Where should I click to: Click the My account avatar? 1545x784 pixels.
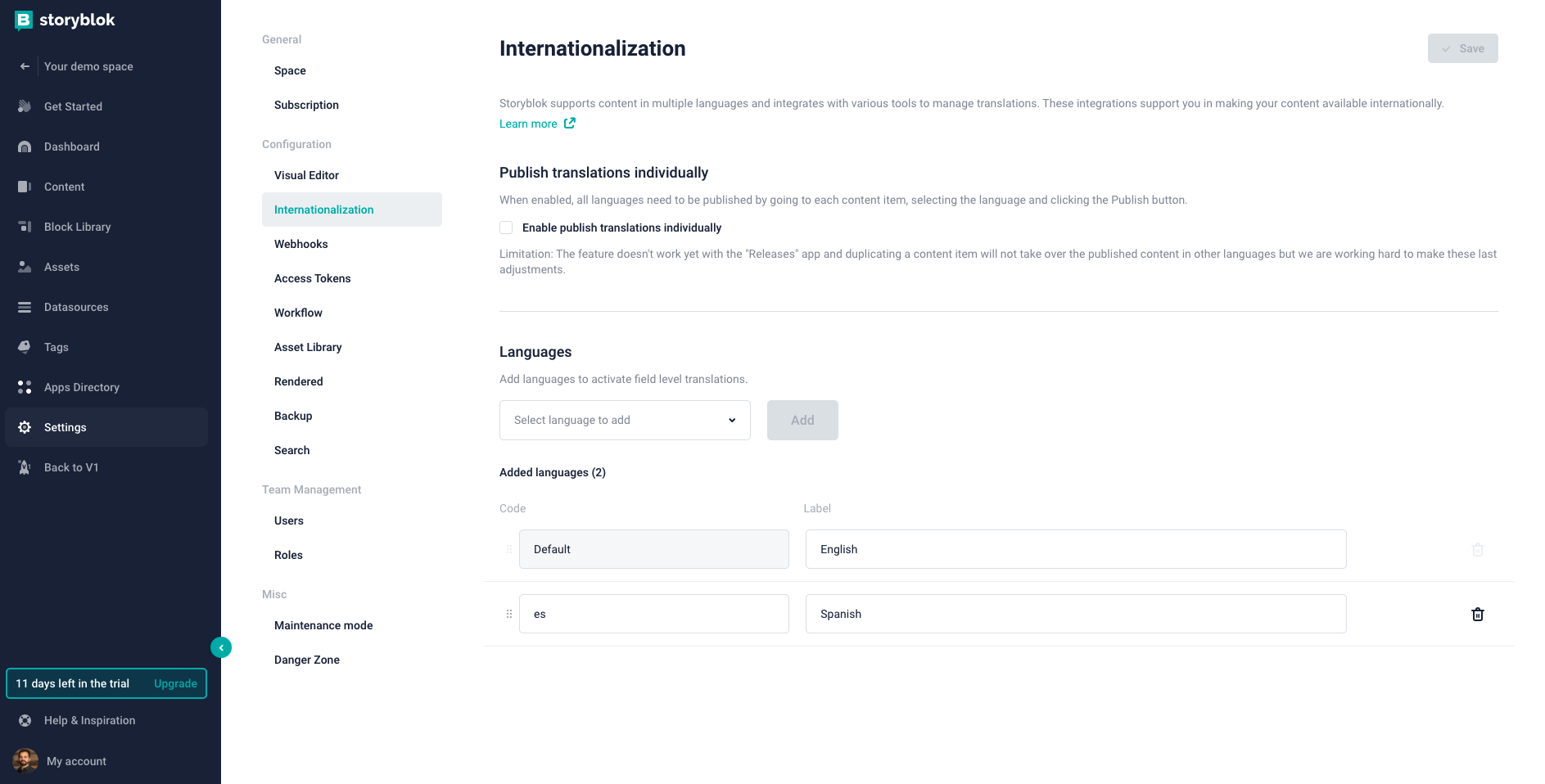(x=25, y=761)
